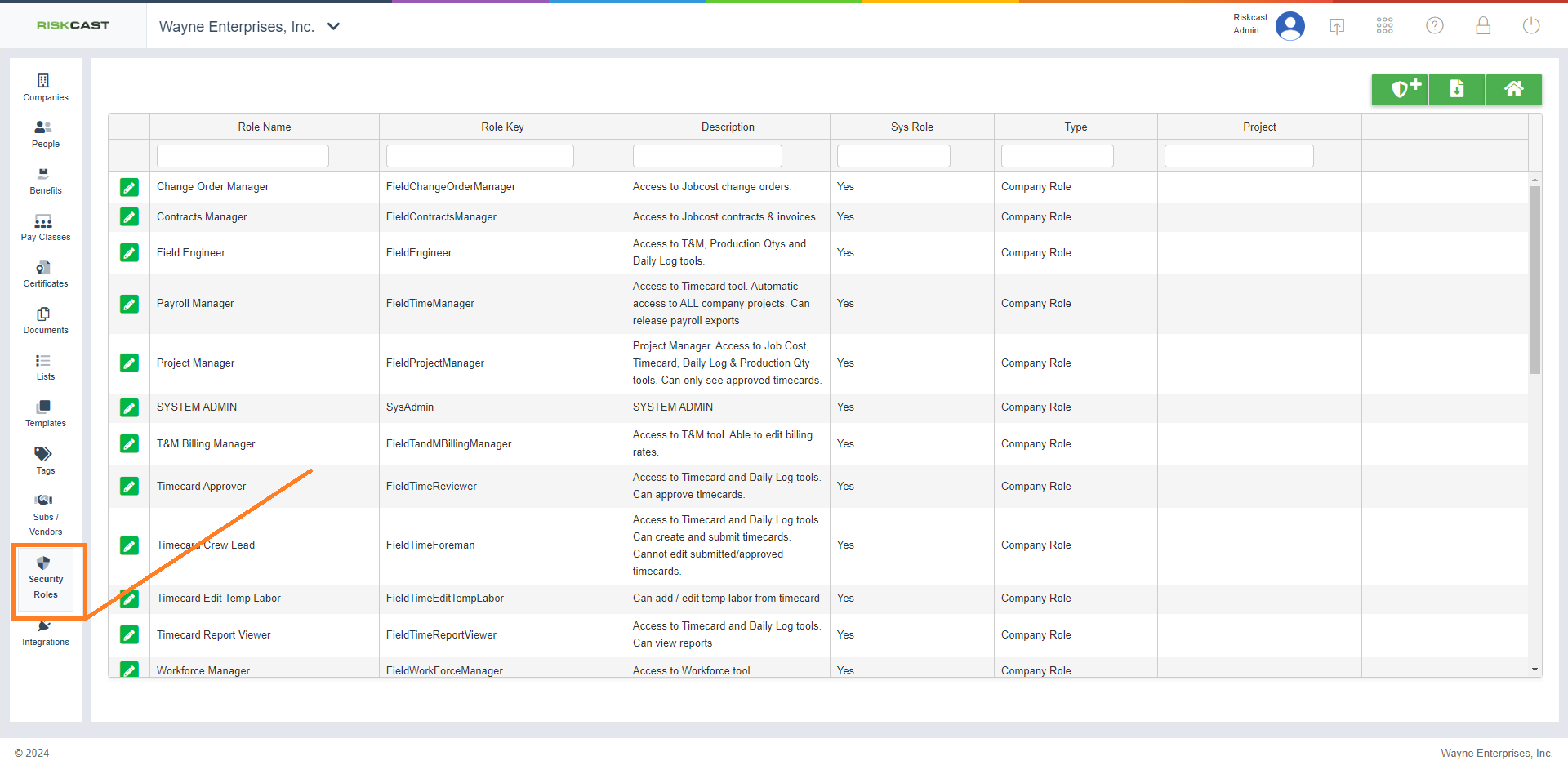Focus the Description filter input
1568x770 pixels.
[x=707, y=156]
